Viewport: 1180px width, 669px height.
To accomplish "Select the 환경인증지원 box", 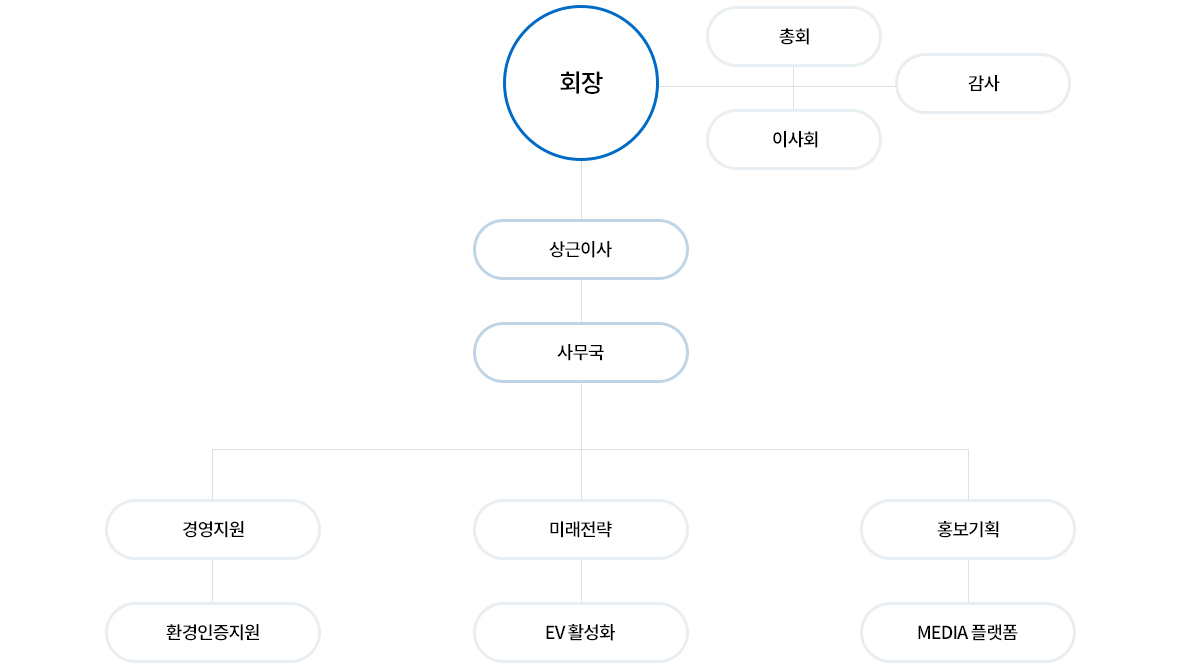I will coord(213,633).
